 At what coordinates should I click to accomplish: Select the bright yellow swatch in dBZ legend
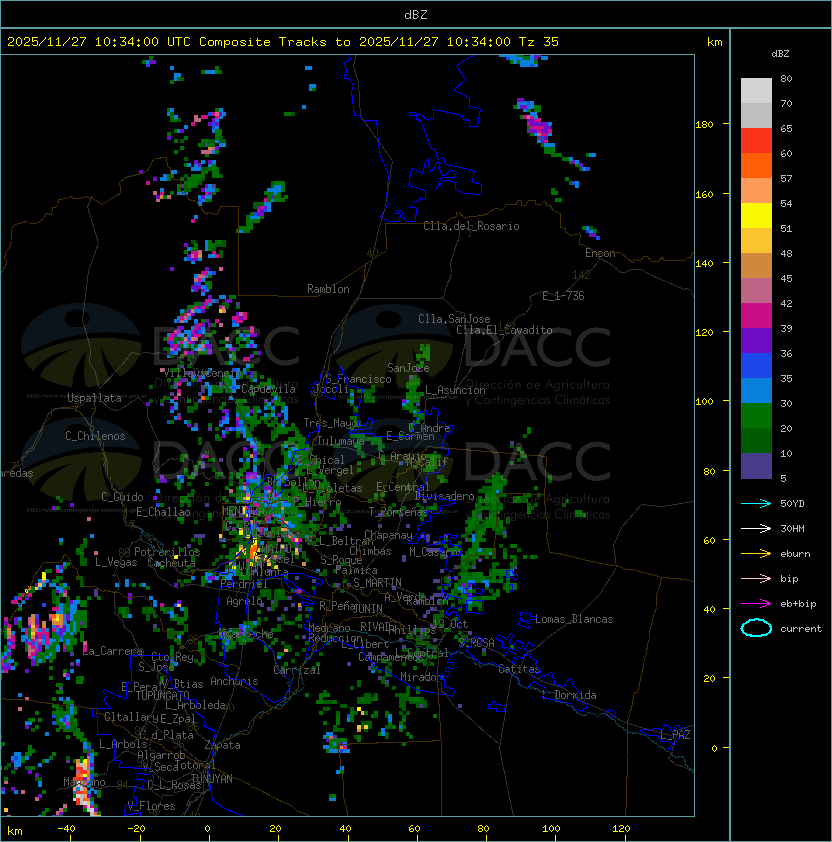(x=756, y=215)
